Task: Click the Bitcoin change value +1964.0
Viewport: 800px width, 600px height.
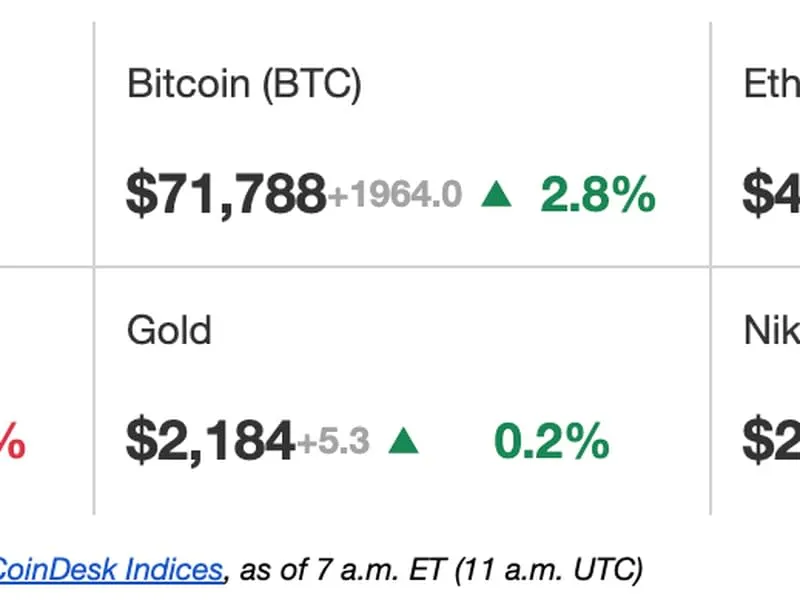Action: pos(395,195)
